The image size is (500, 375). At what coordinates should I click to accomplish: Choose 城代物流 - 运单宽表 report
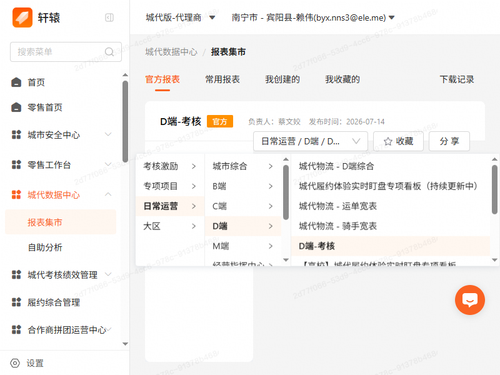(391, 206)
